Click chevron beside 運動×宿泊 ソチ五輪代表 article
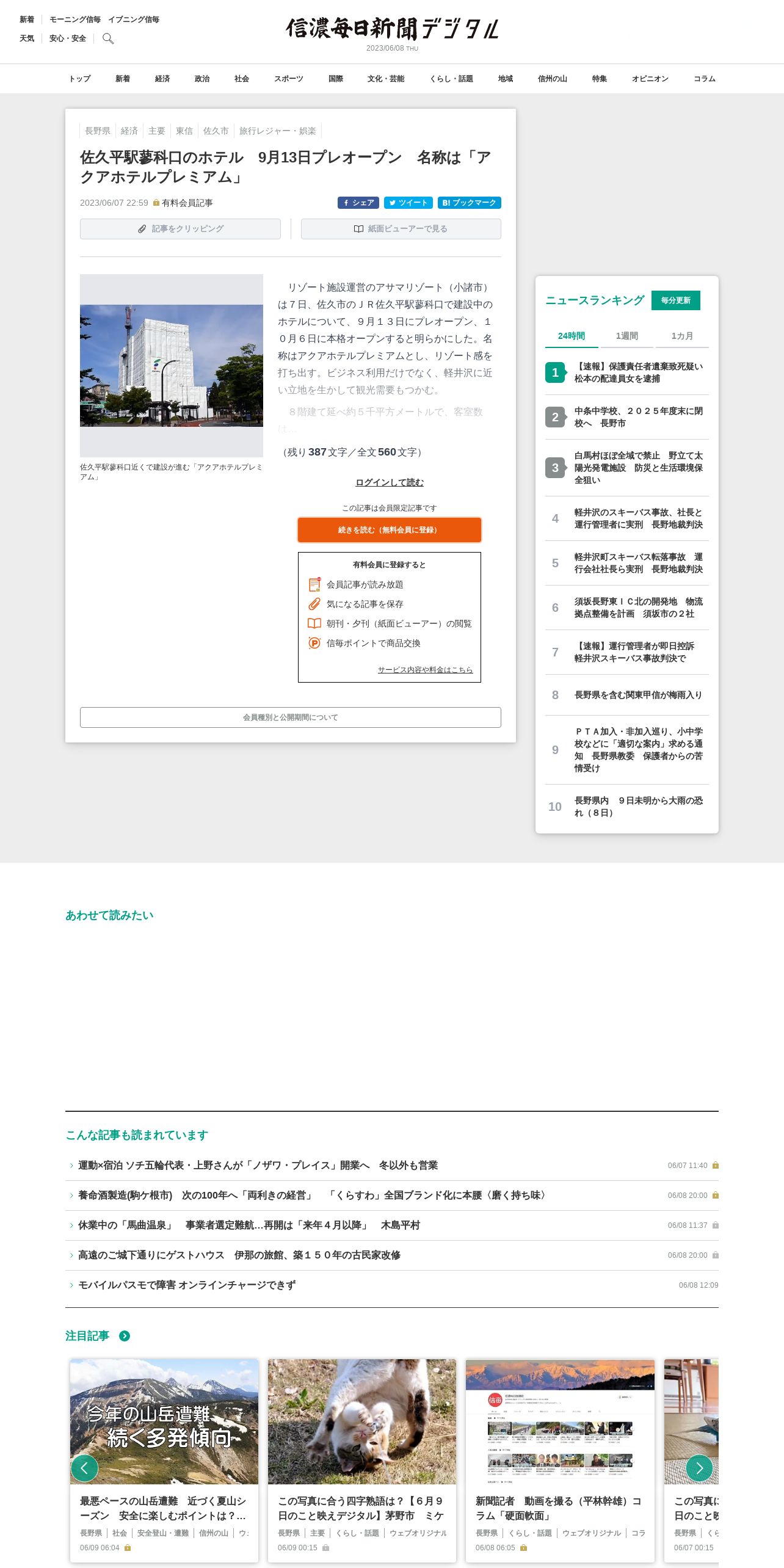Viewport: 784px width, 1568px height. click(71, 1166)
